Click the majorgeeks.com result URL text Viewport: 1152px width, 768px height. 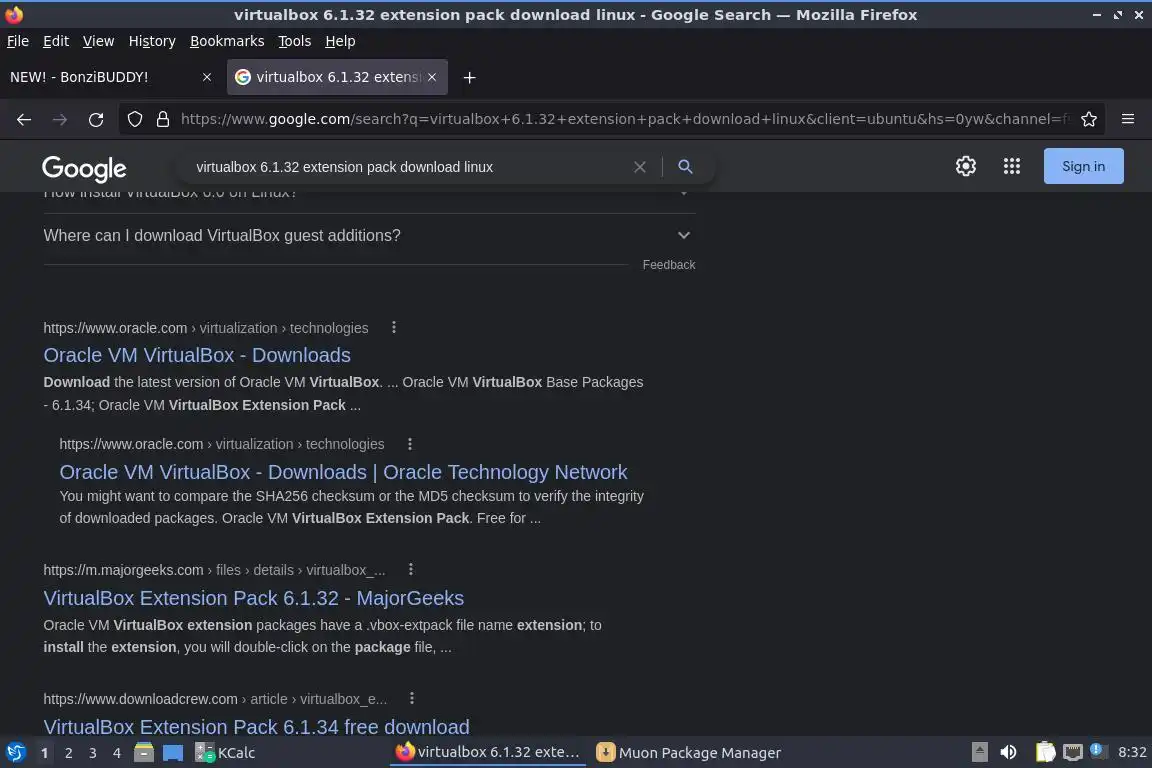coord(214,570)
